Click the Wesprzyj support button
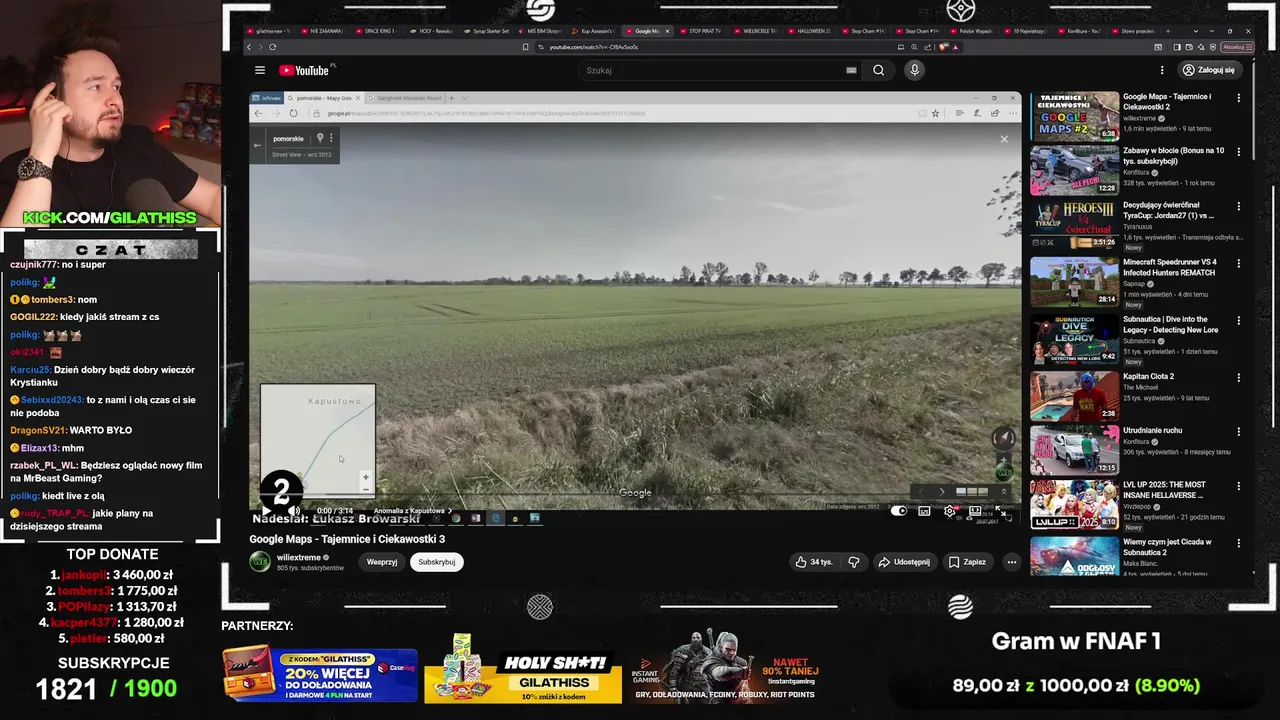The height and width of the screenshot is (720, 1280). click(x=382, y=562)
